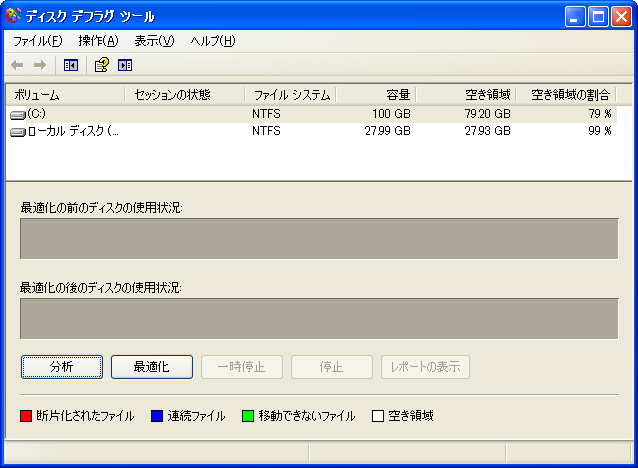Image resolution: width=638 pixels, height=468 pixels.
Task: Click the 79 % free percentage cell
Action: [x=600, y=114]
